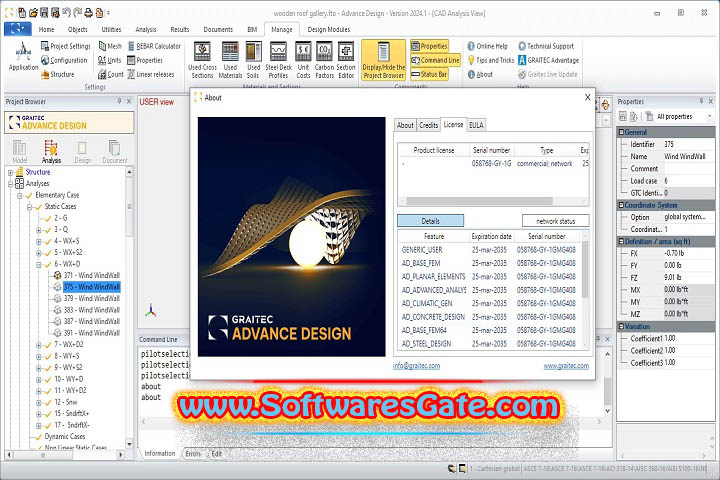720x480 pixels.
Task: Toggle Display/Hide the Project Browser
Action: [x=384, y=60]
